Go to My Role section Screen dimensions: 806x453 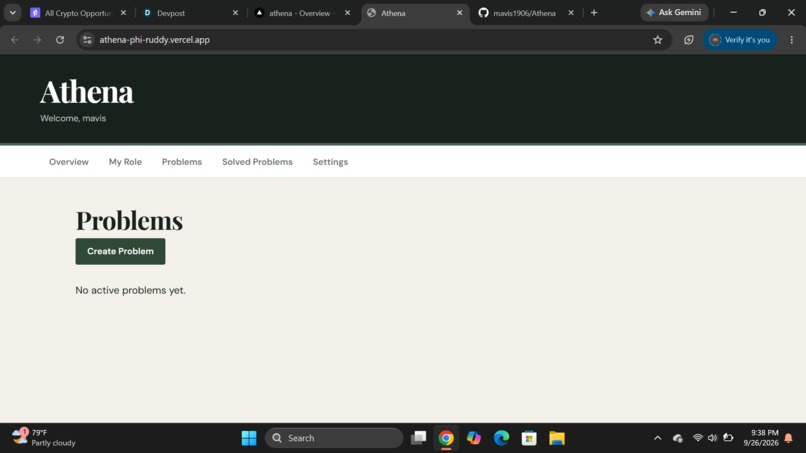[125, 162]
